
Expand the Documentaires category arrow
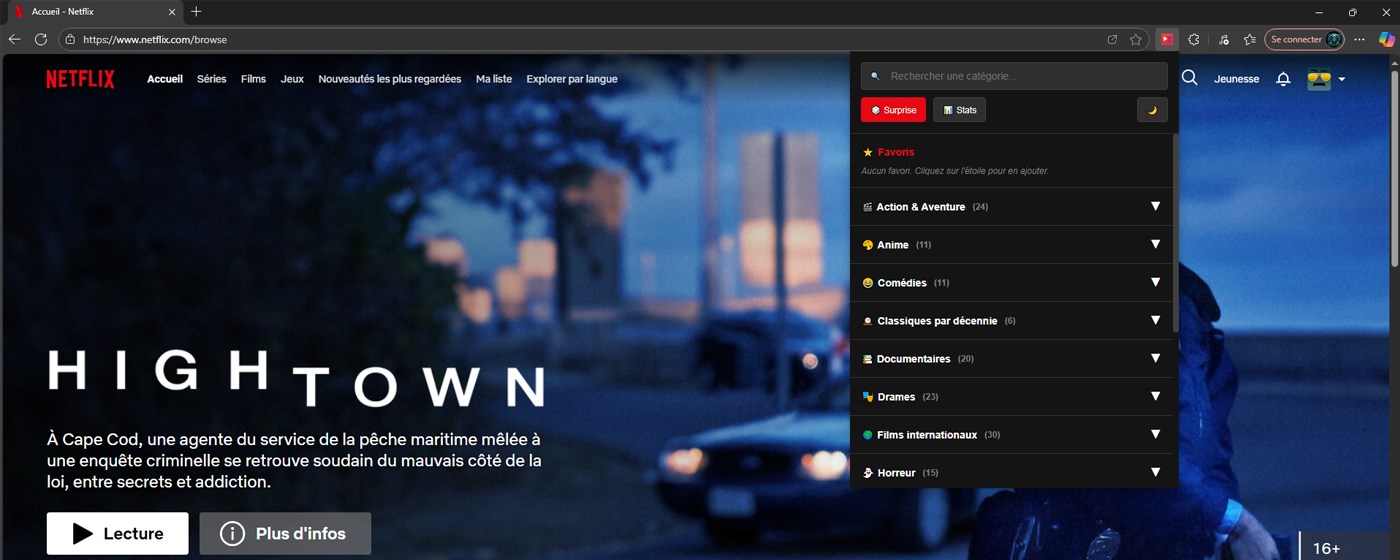click(1155, 358)
